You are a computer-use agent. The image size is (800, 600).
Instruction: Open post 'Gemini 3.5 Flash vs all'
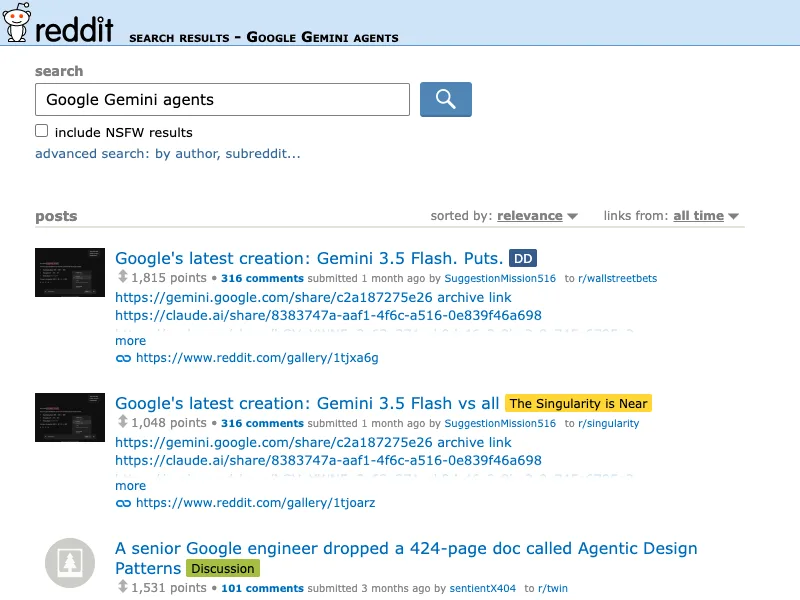point(307,403)
